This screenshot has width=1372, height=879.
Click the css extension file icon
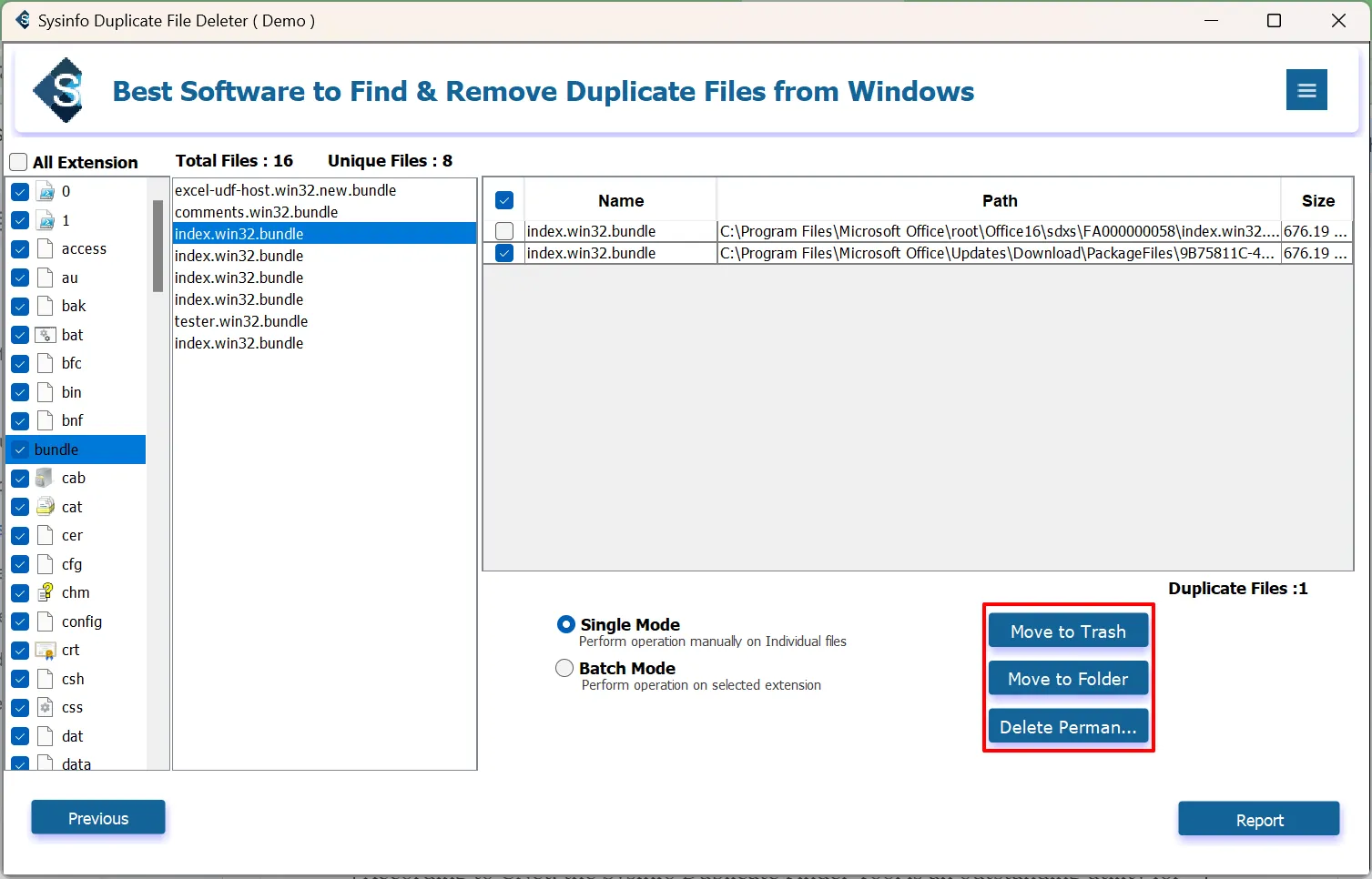coord(46,707)
